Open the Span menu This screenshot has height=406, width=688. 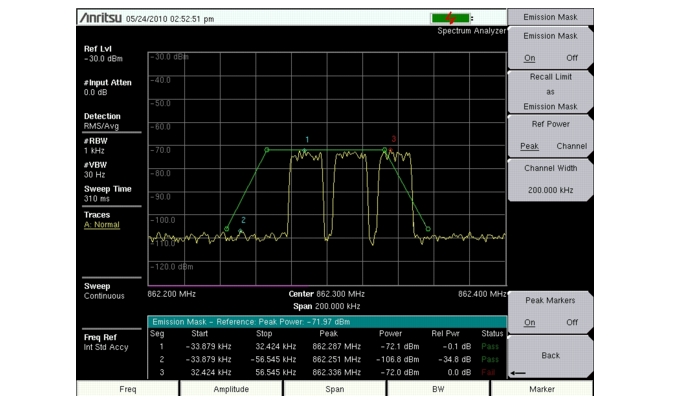335,389
